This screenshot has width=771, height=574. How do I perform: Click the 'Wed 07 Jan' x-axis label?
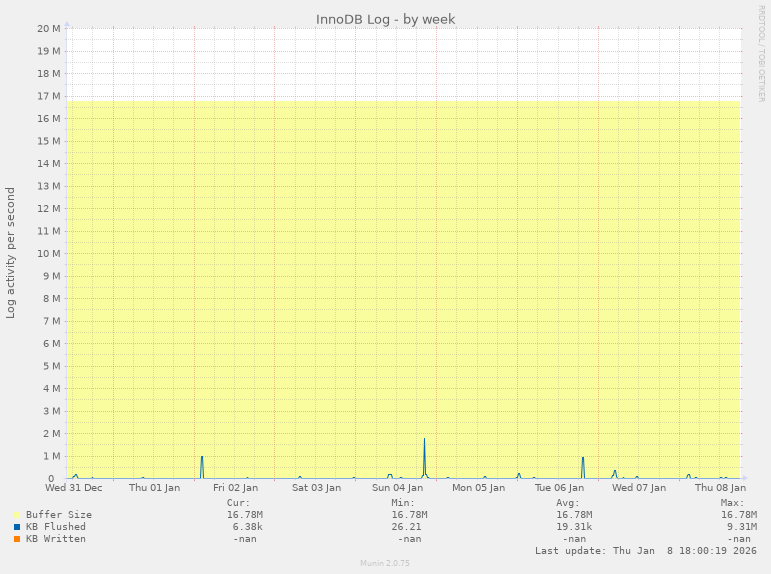(x=639, y=487)
